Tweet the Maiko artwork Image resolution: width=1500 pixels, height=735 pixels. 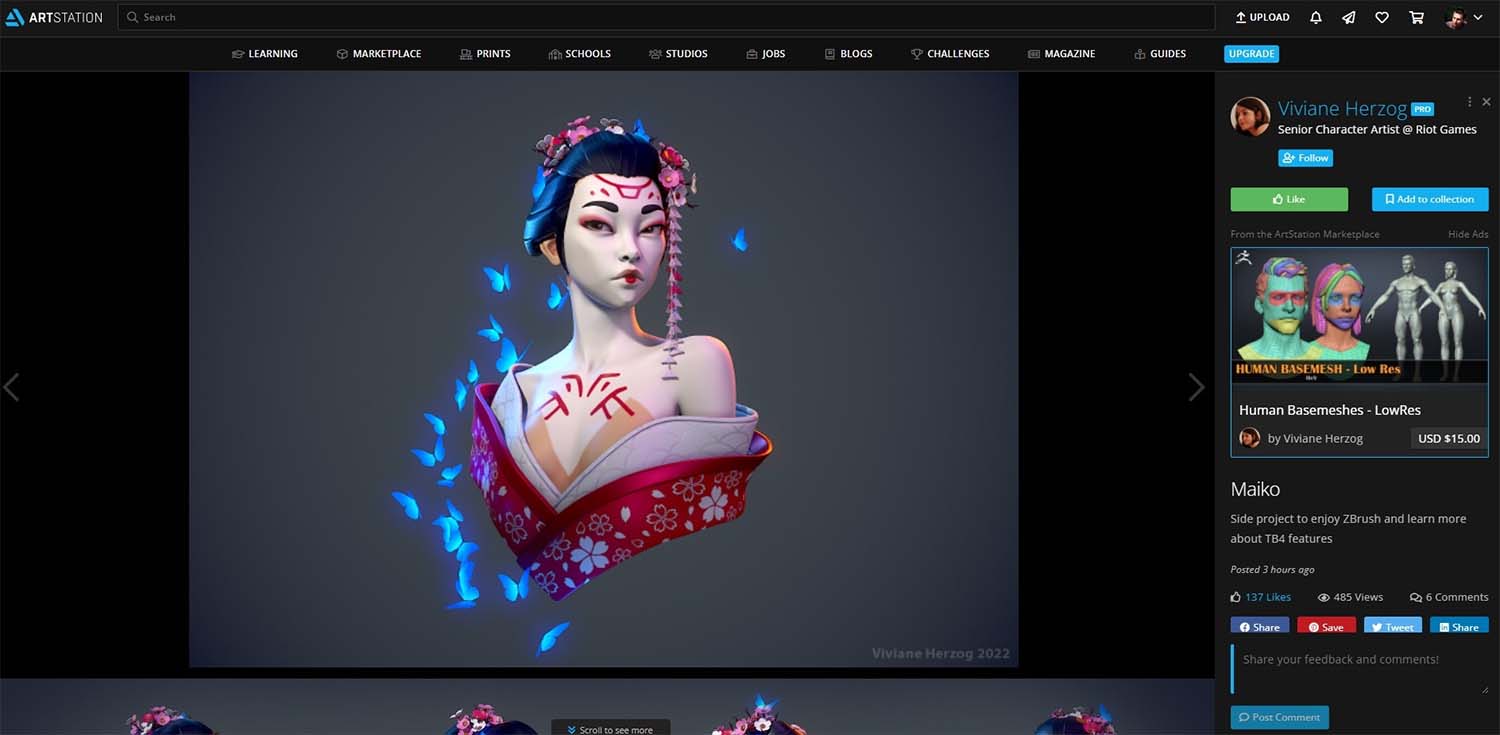click(x=1392, y=626)
